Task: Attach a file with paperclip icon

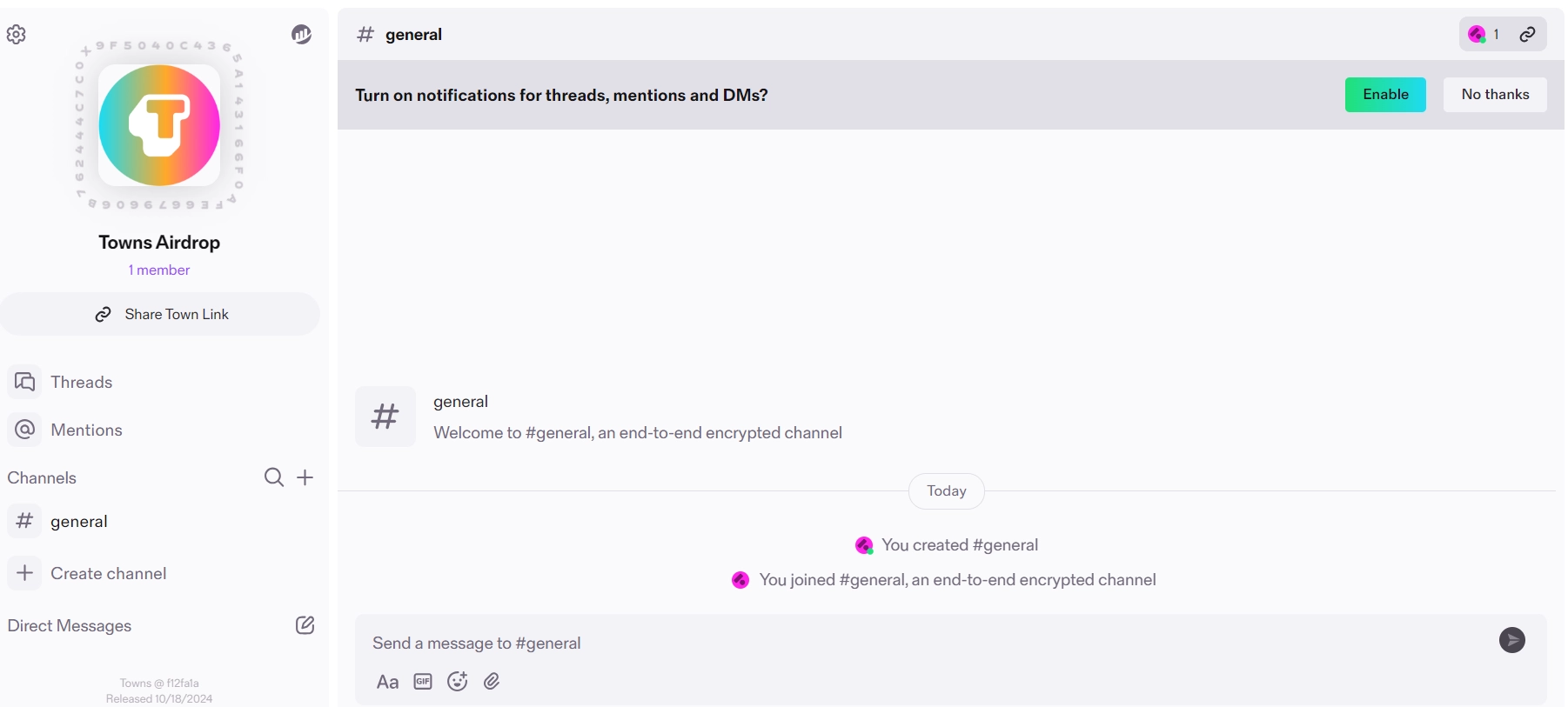Action: pyautogui.click(x=492, y=682)
